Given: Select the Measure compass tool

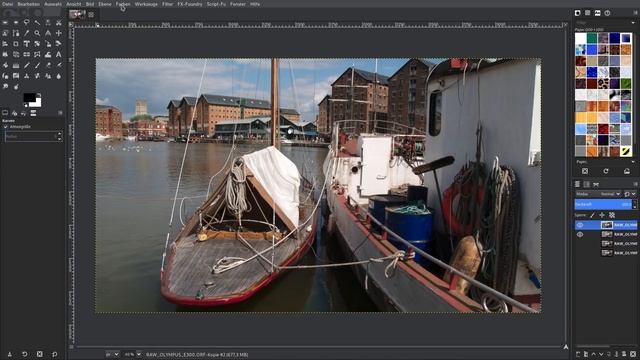Looking at the screenshot, I should coord(48,33).
